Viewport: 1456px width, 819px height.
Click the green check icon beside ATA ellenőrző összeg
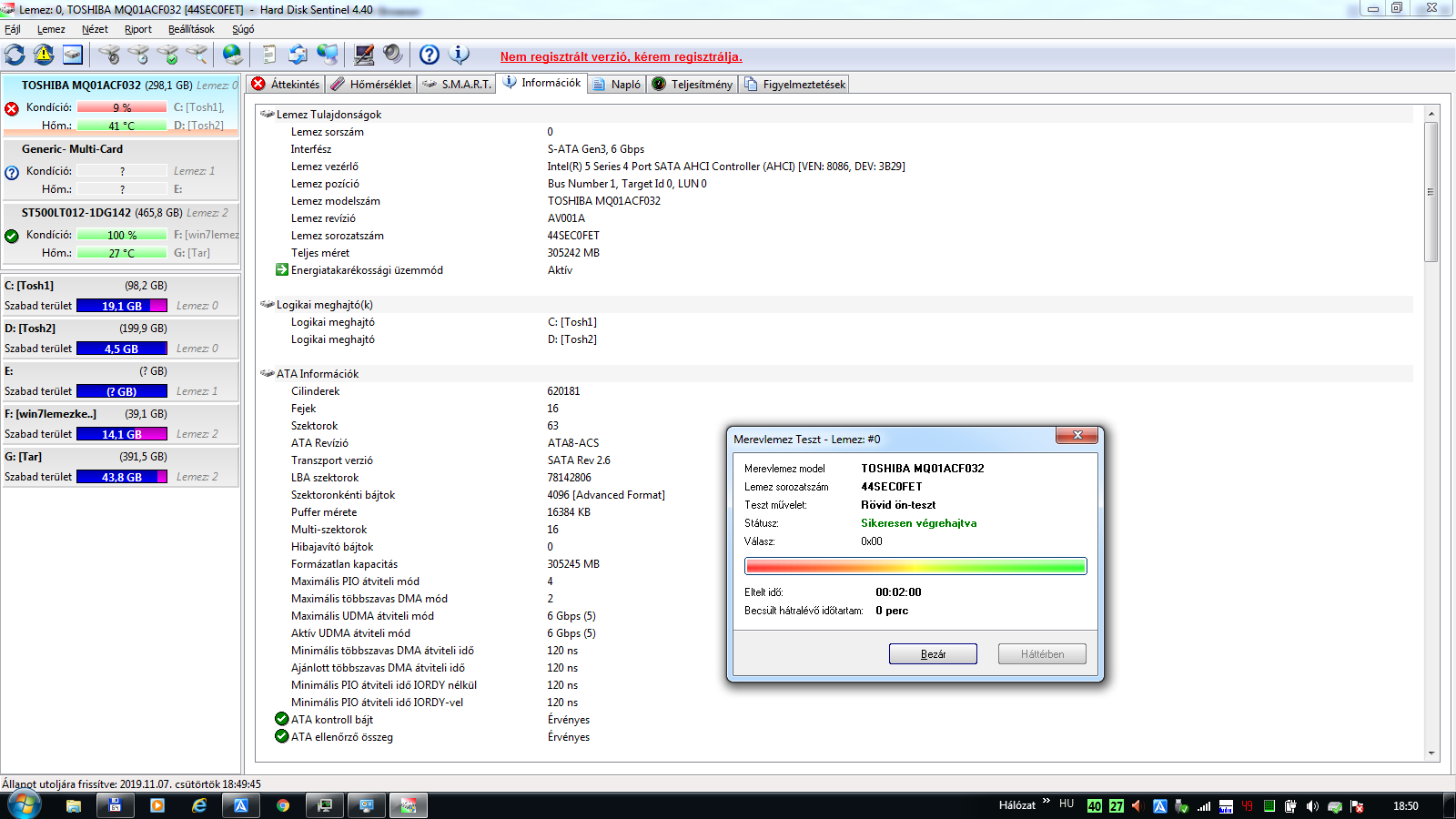282,736
